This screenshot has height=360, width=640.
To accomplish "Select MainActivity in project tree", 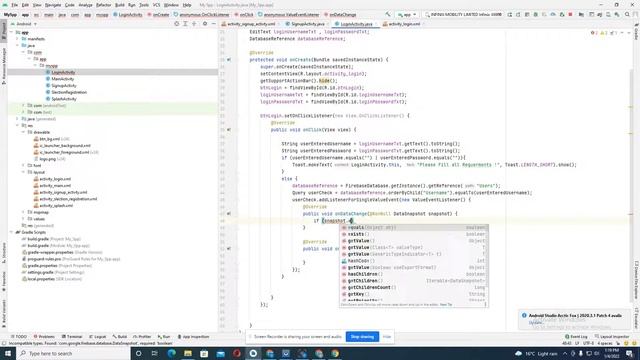I will click(62, 79).
